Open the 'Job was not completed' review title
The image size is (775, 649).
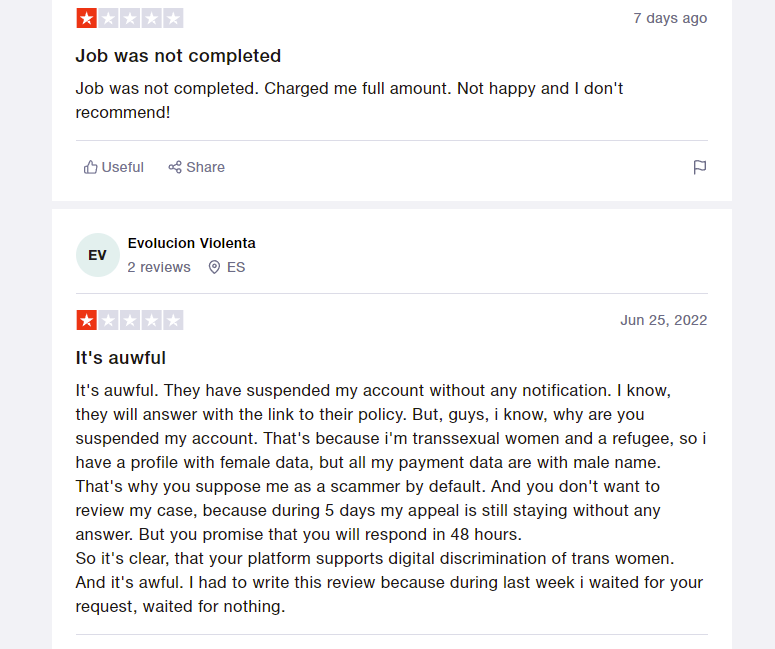(x=178, y=56)
